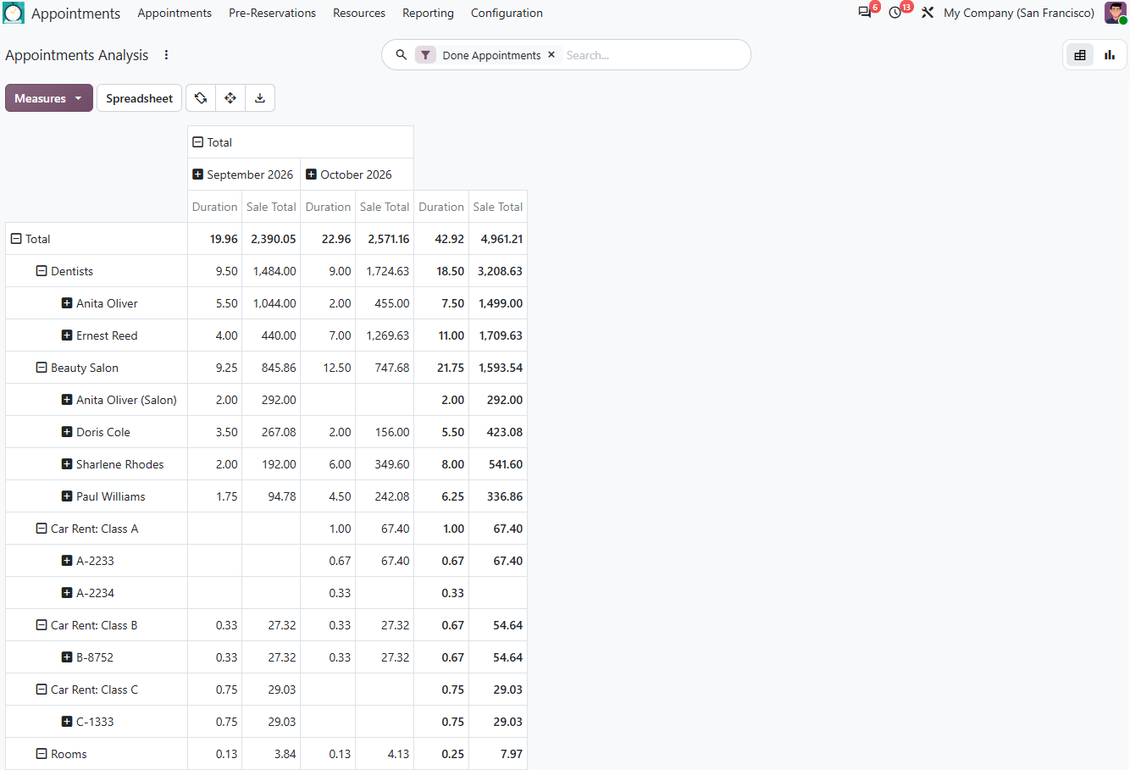
Task: Open the Reporting menu
Action: coord(428,13)
